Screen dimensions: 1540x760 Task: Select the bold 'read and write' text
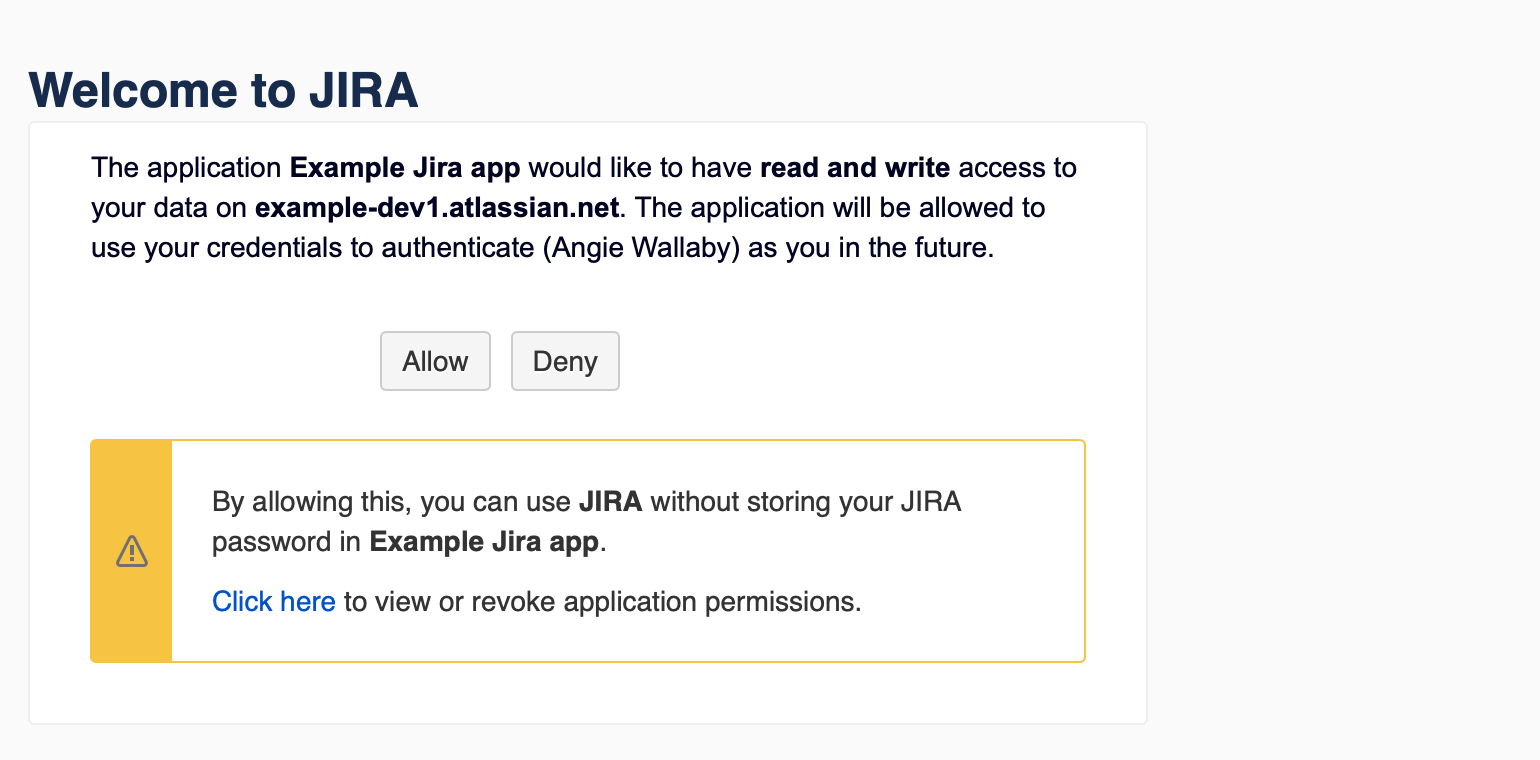tap(854, 167)
